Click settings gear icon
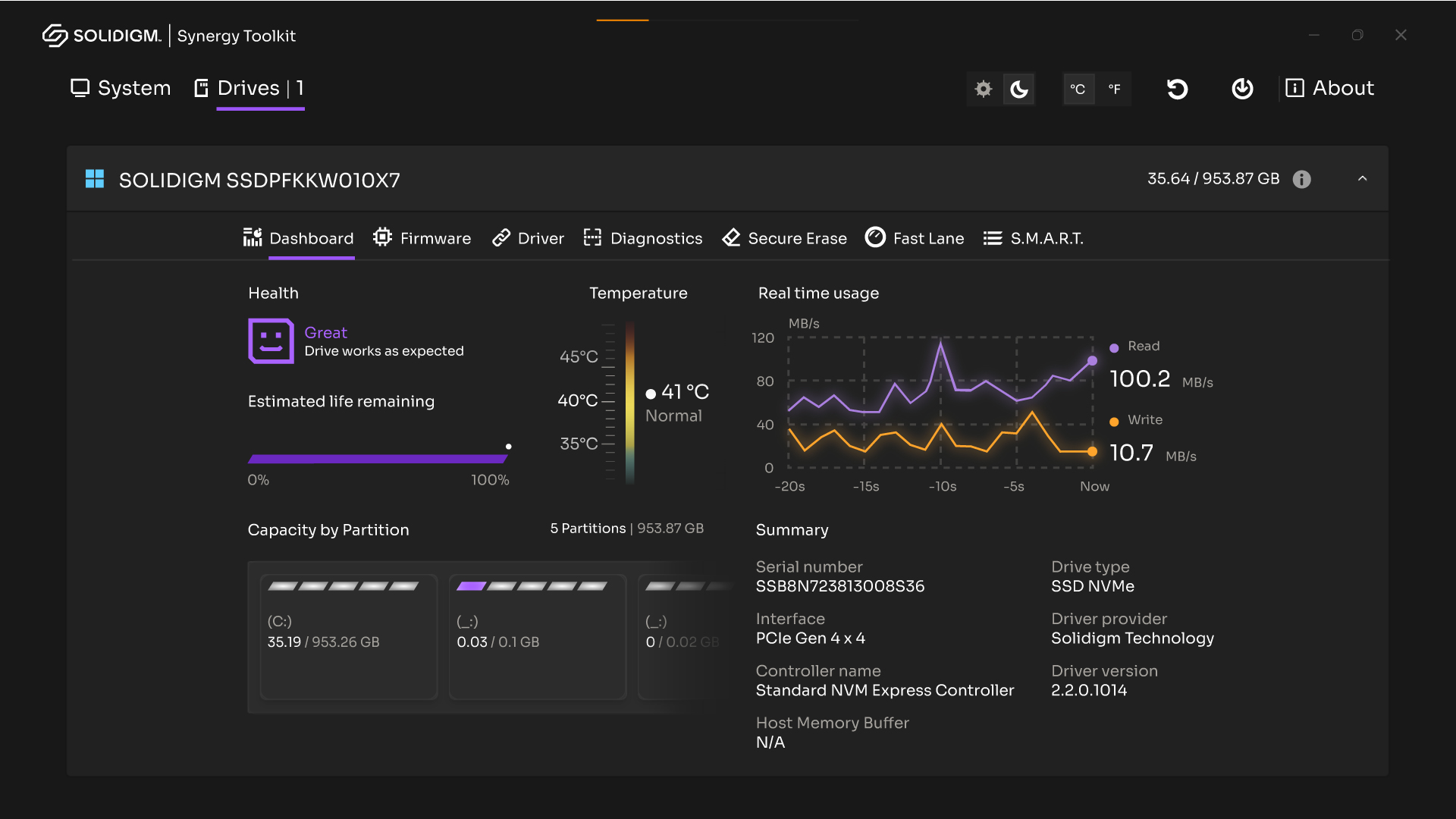The height and width of the screenshot is (819, 1456). (x=984, y=88)
